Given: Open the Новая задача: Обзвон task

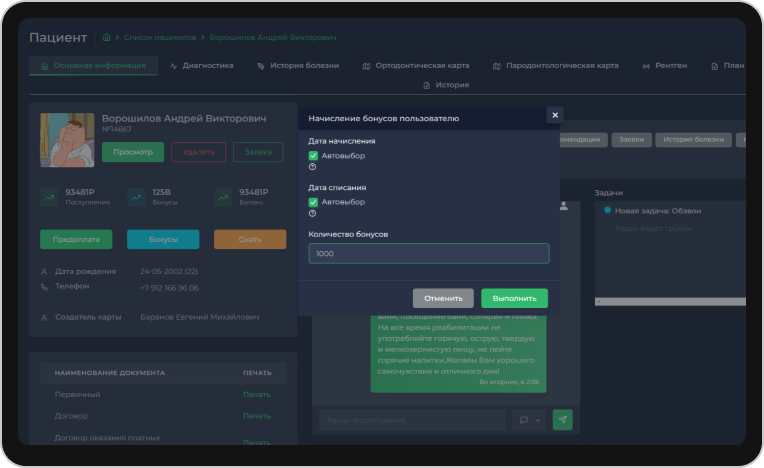Looking at the screenshot, I should pos(658,211).
